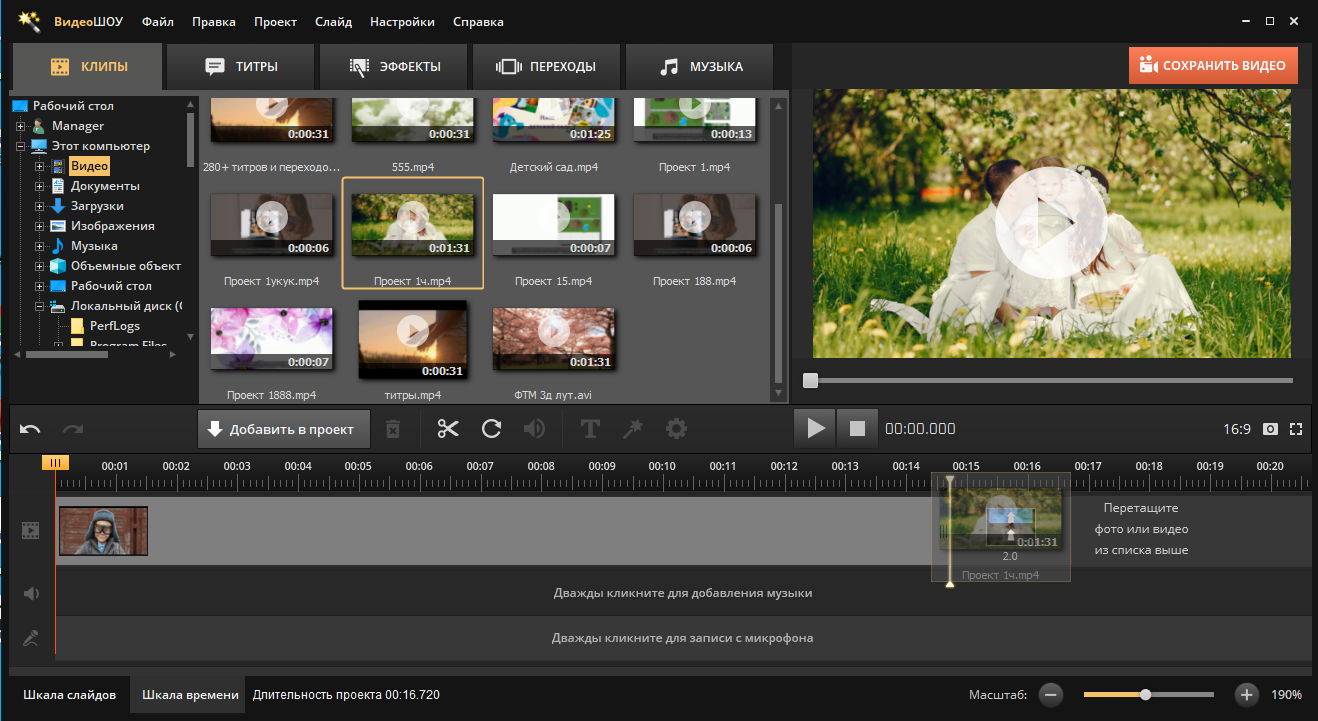Open the Проект menu
The height and width of the screenshot is (721, 1318).
click(x=275, y=21)
